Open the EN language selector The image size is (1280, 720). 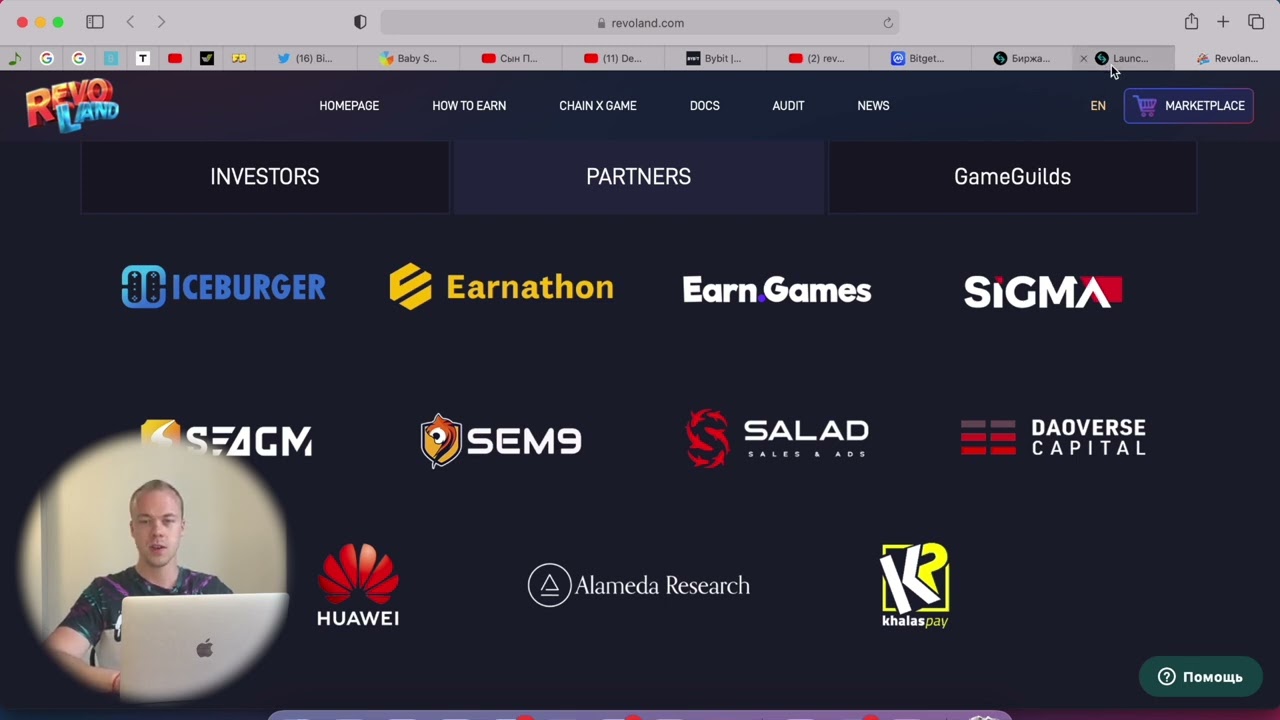pyautogui.click(x=1098, y=106)
